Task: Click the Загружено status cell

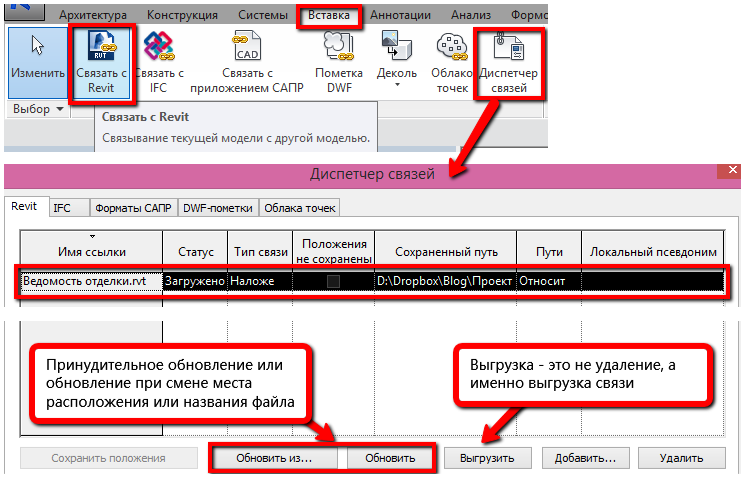Action: pos(195,281)
